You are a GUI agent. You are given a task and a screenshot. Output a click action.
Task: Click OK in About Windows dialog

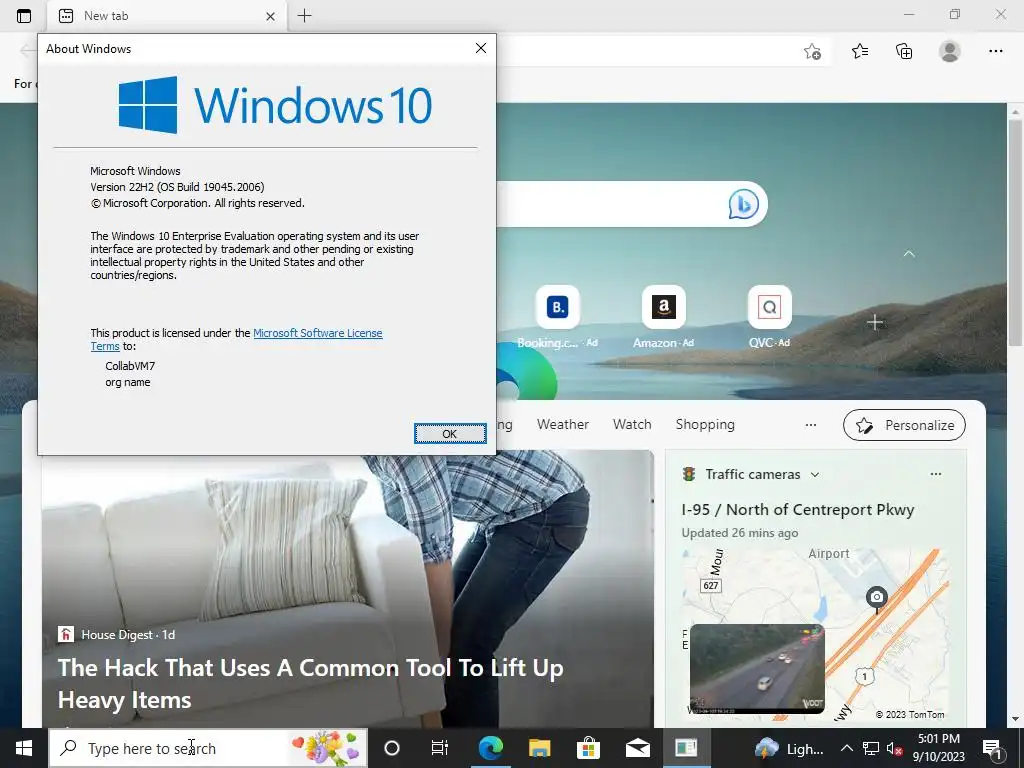[450, 434]
